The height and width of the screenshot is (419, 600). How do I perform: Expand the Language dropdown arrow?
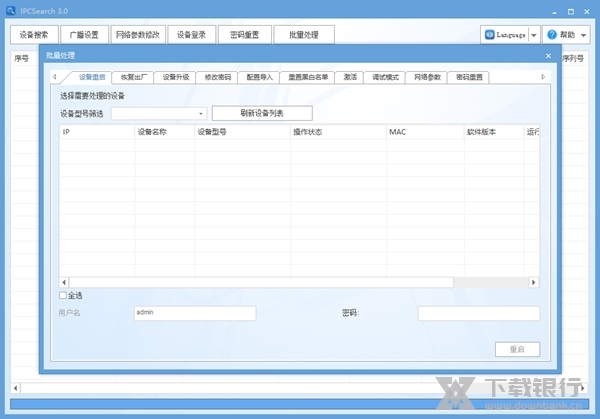534,35
